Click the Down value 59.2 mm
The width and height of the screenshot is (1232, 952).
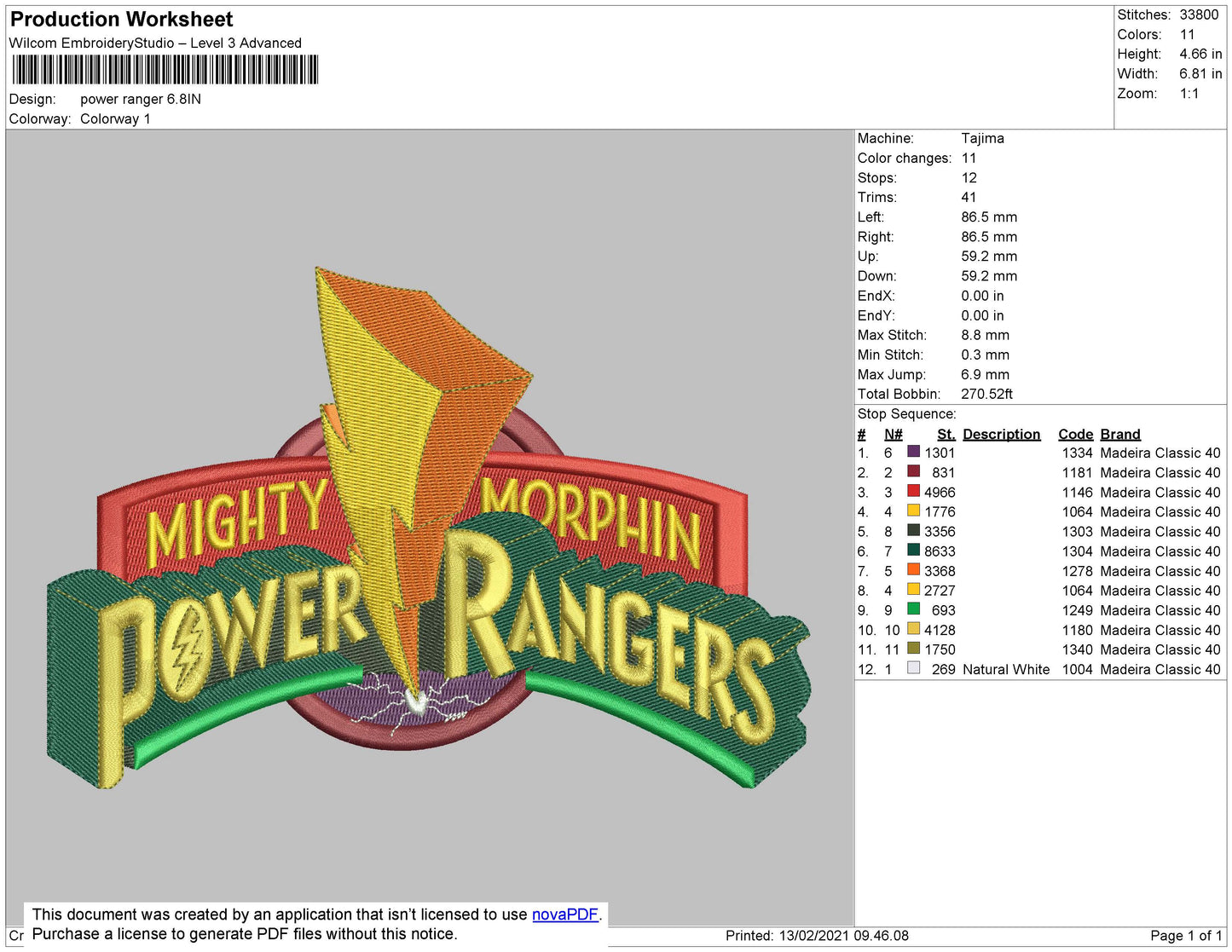(989, 275)
